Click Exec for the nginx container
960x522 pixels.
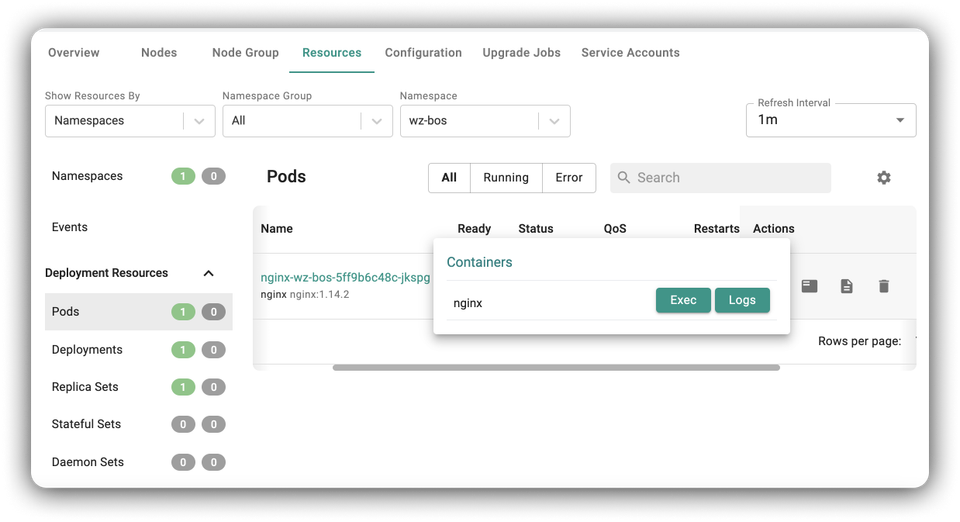tap(683, 300)
